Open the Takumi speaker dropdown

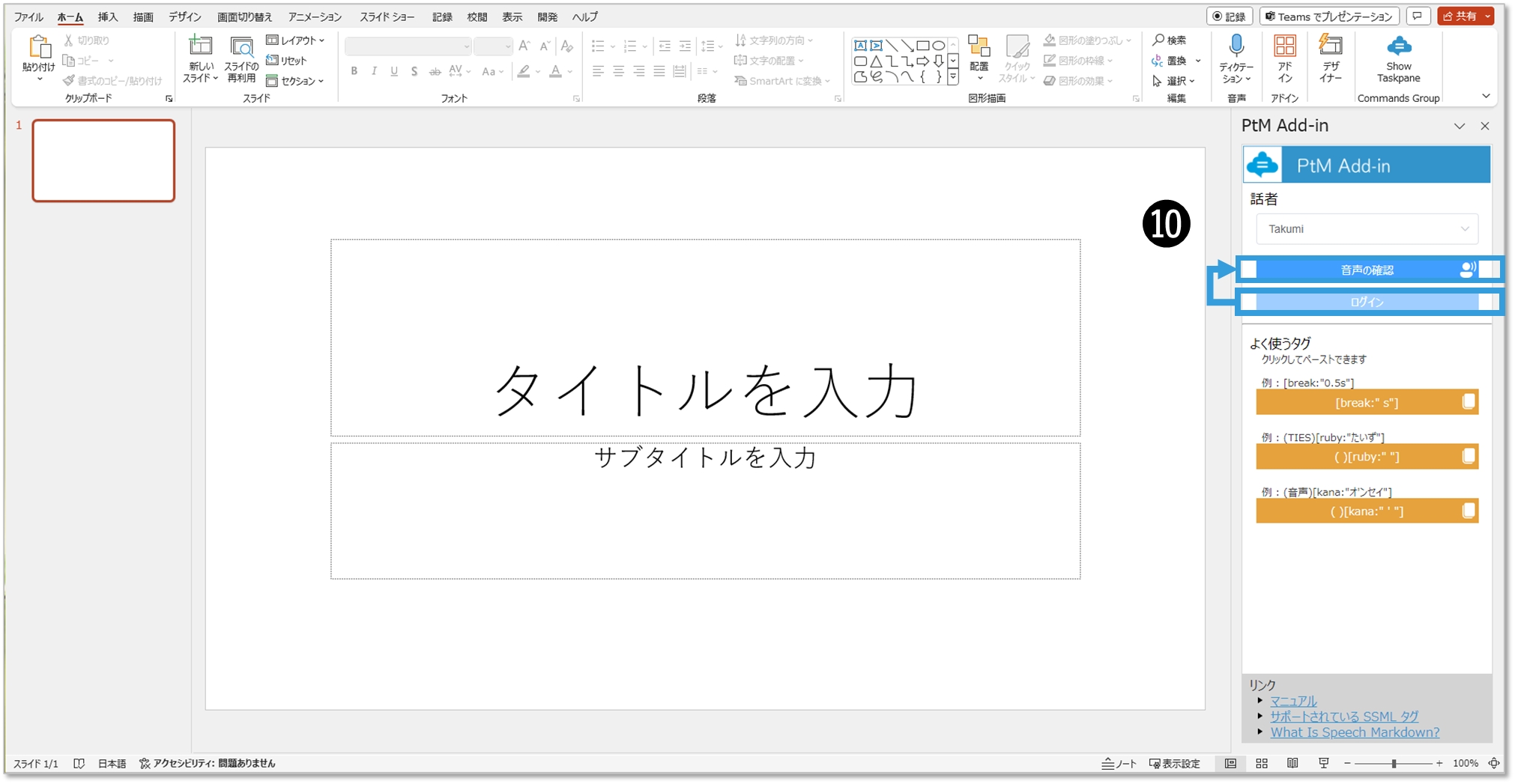1367,229
